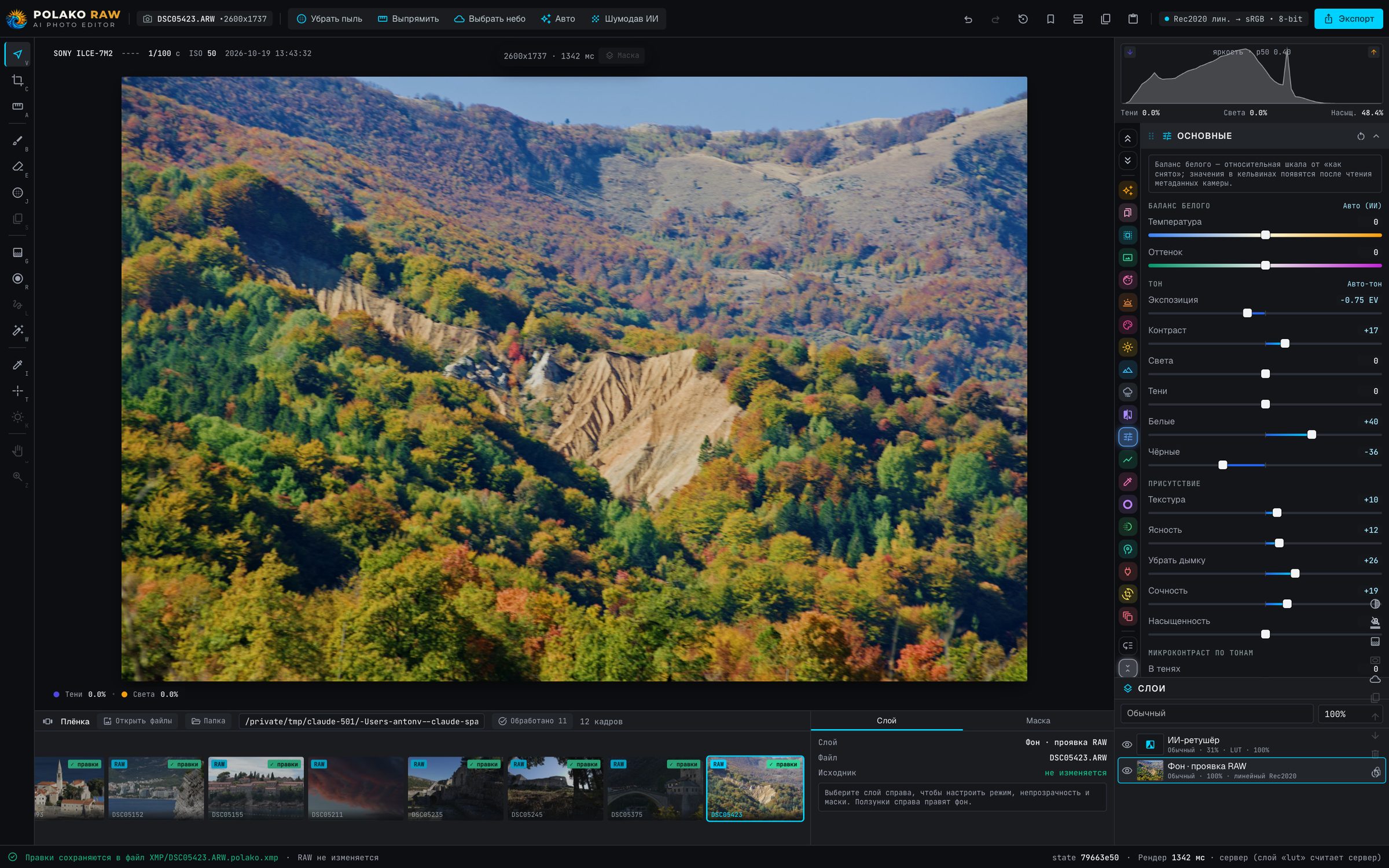This screenshot has width=1389, height=868.
Task: Click the Авто (ИИ) white balance link
Action: [1362, 206]
